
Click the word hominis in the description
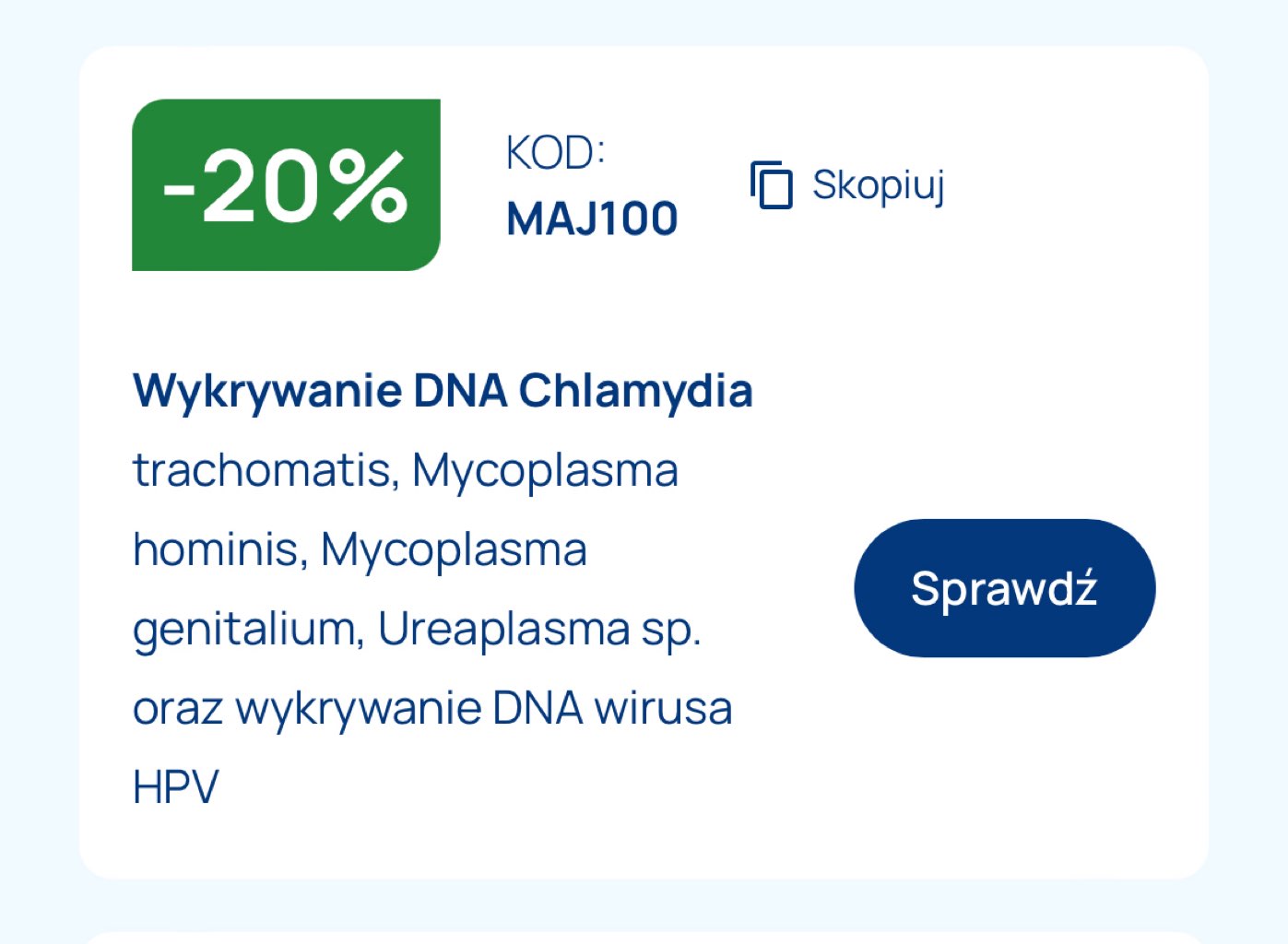point(219,549)
